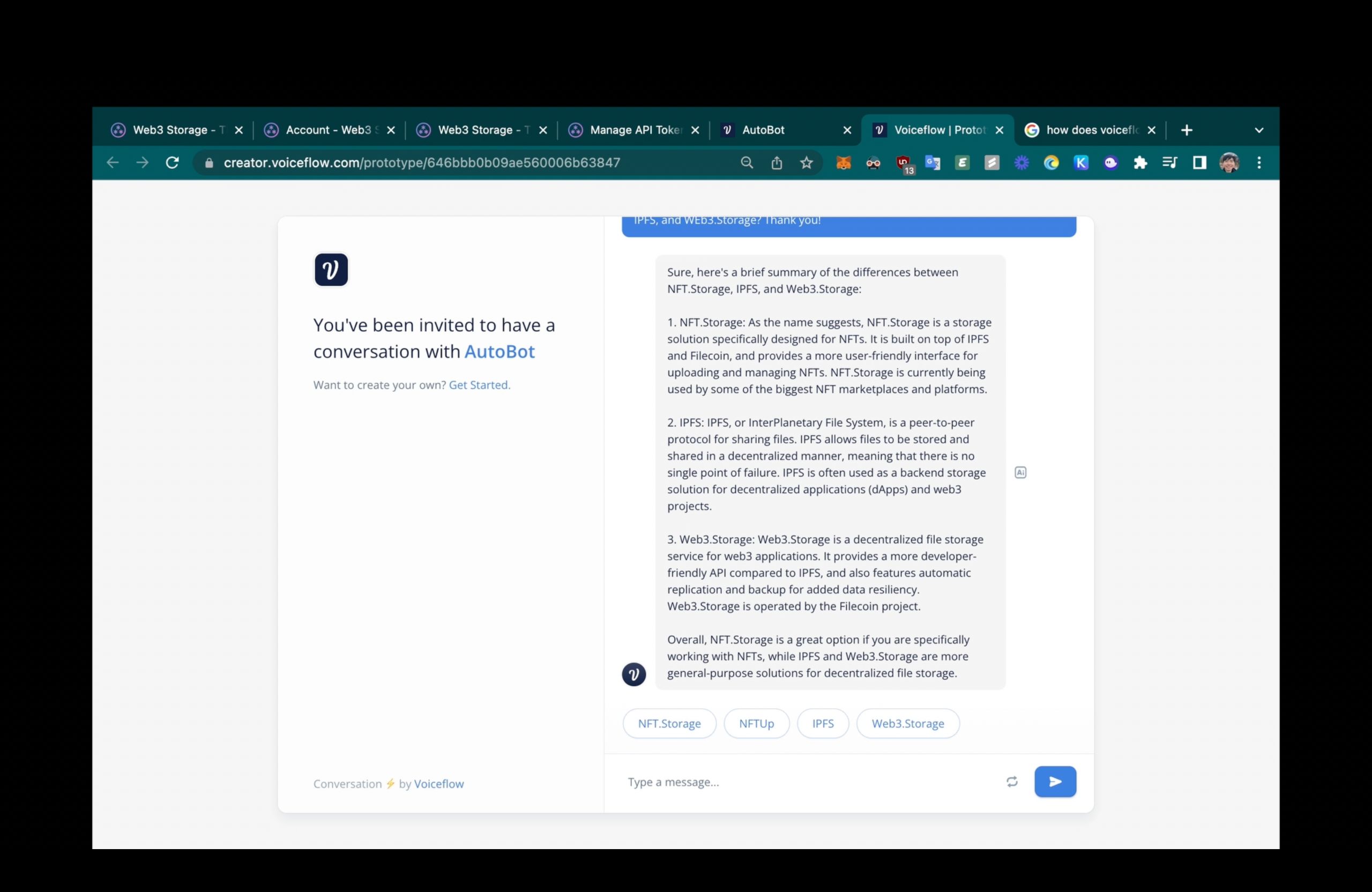Open the Phantom ghost wallet extension
The height and width of the screenshot is (892, 1372).
1110,163
